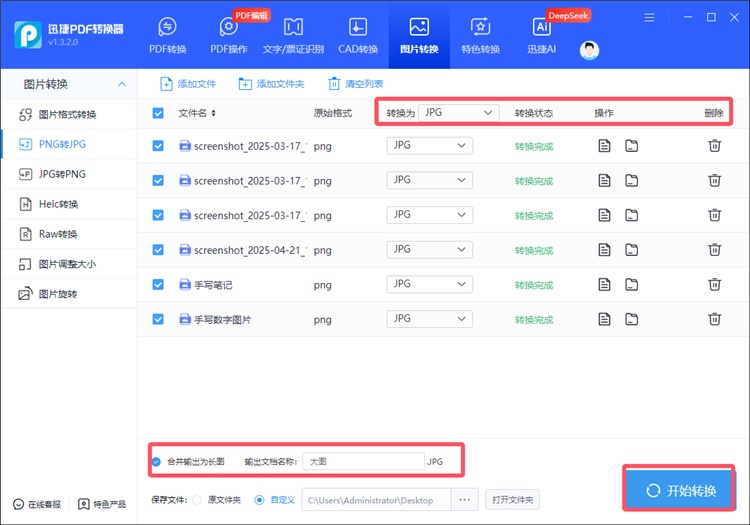Open the header 转换为 JPG dropdown

(459, 113)
